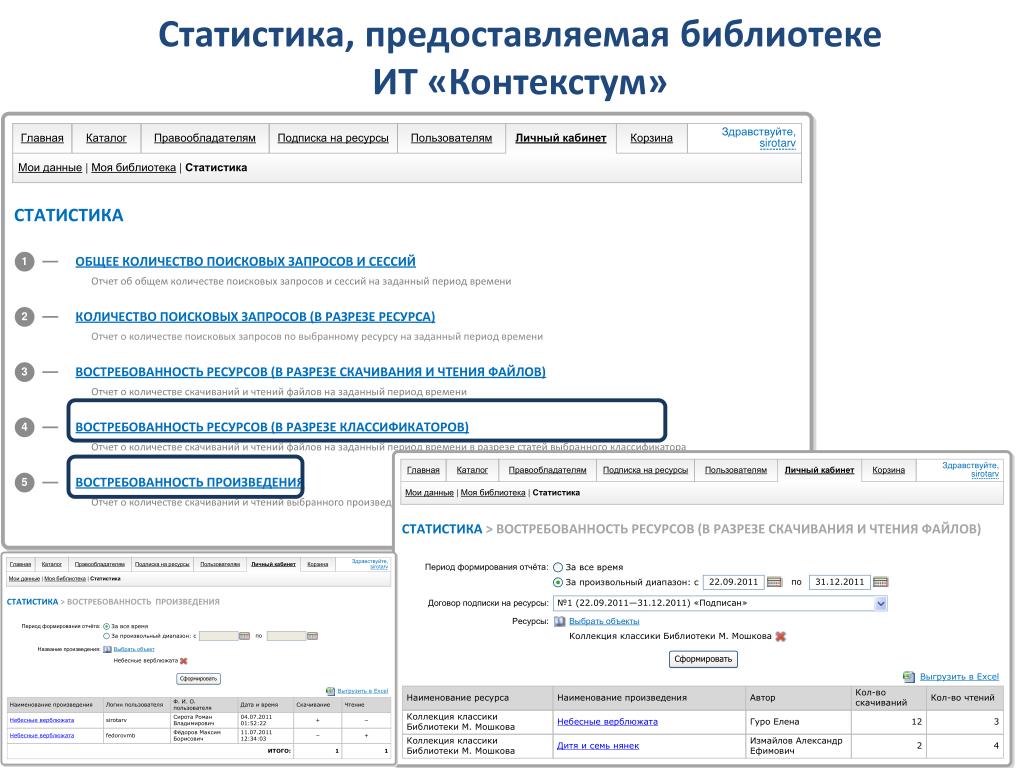
Task: Click the start date field showing 22.09.2011
Action: click(x=733, y=582)
